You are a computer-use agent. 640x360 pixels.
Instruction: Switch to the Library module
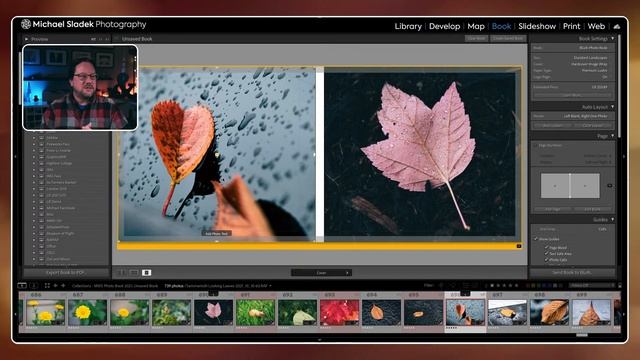(x=408, y=26)
